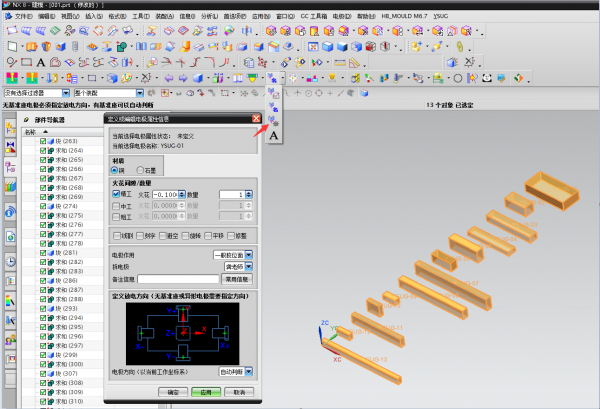The height and width of the screenshot is (409, 600).
Task: Uncheck the 块 (263) feature checkbox
Action: click(43, 142)
